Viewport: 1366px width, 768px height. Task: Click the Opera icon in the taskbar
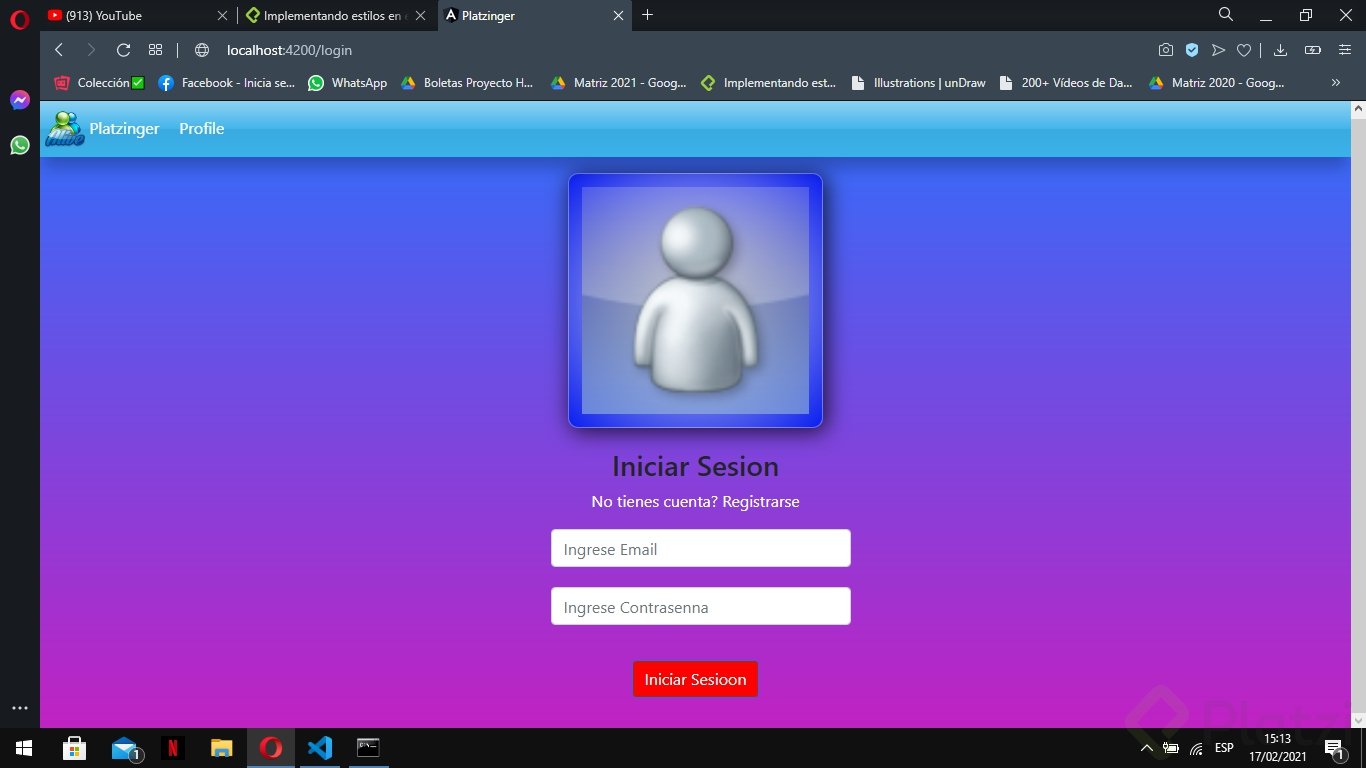[271, 748]
